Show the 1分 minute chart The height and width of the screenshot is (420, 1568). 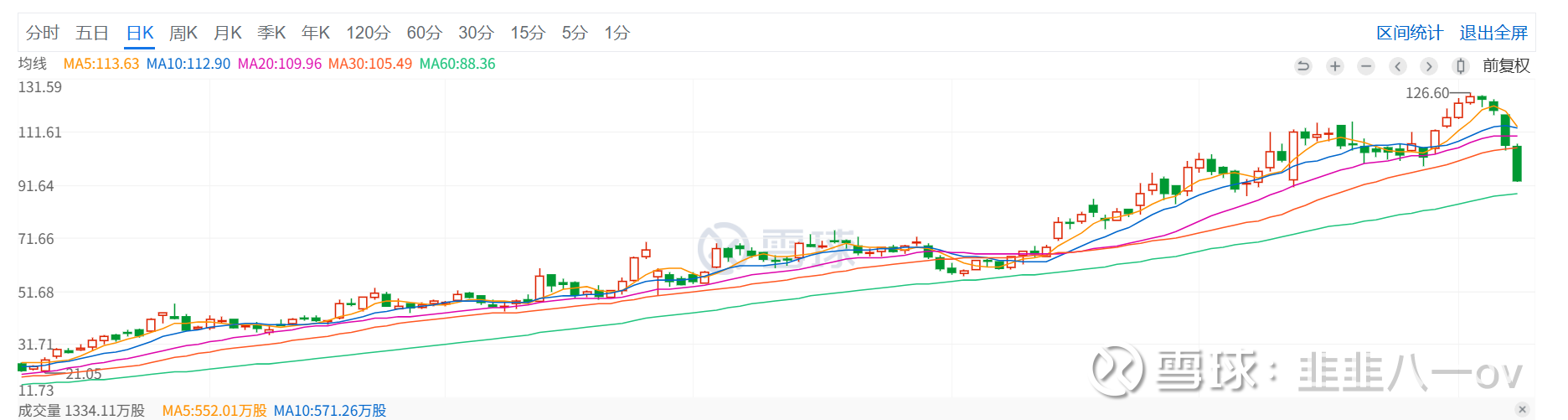(x=617, y=33)
